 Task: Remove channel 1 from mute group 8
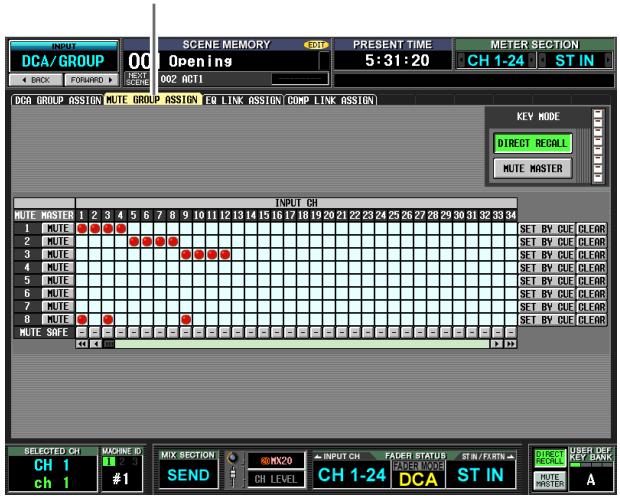click(x=82, y=320)
